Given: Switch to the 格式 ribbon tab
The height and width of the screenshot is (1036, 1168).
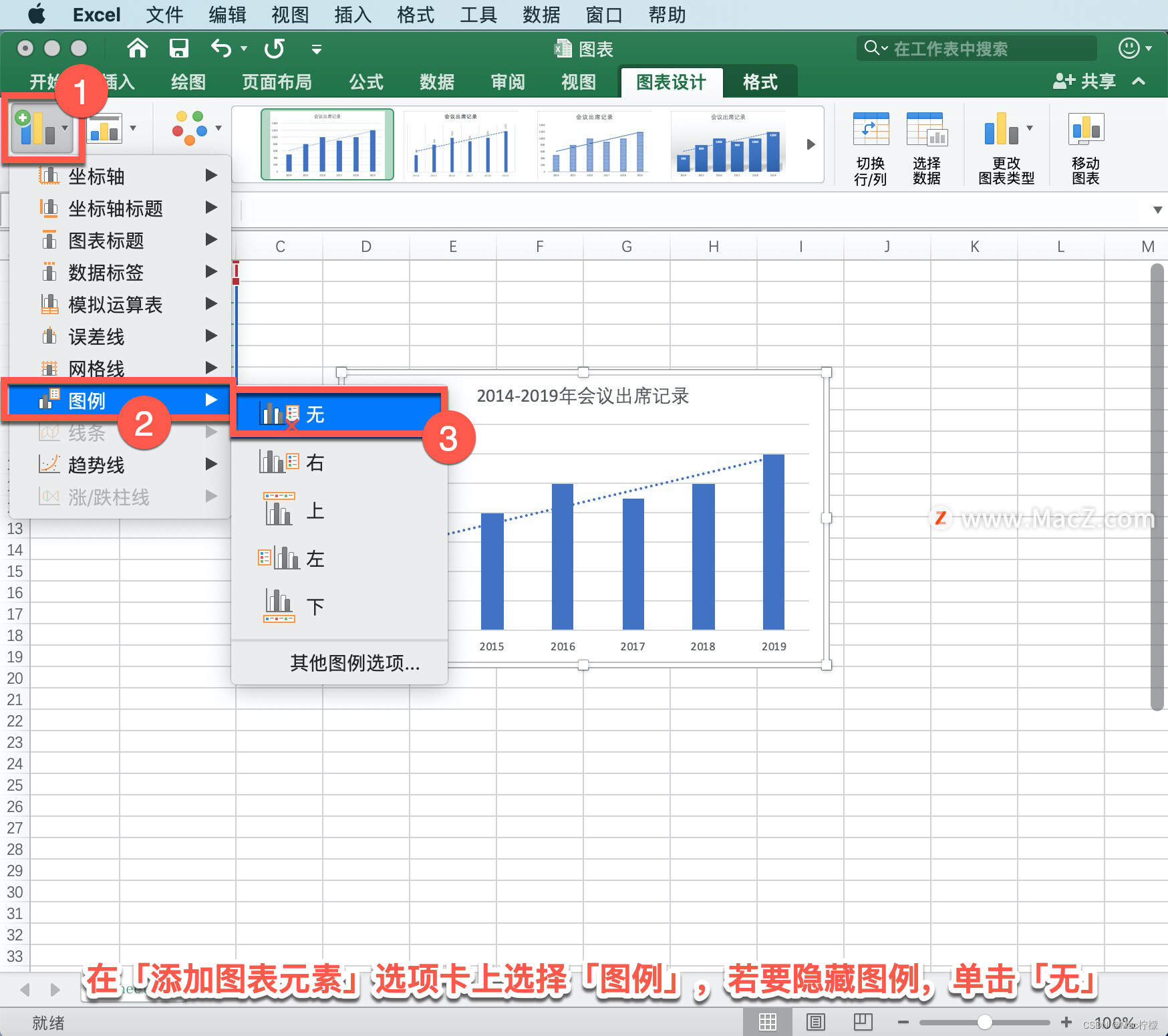Looking at the screenshot, I should [760, 82].
